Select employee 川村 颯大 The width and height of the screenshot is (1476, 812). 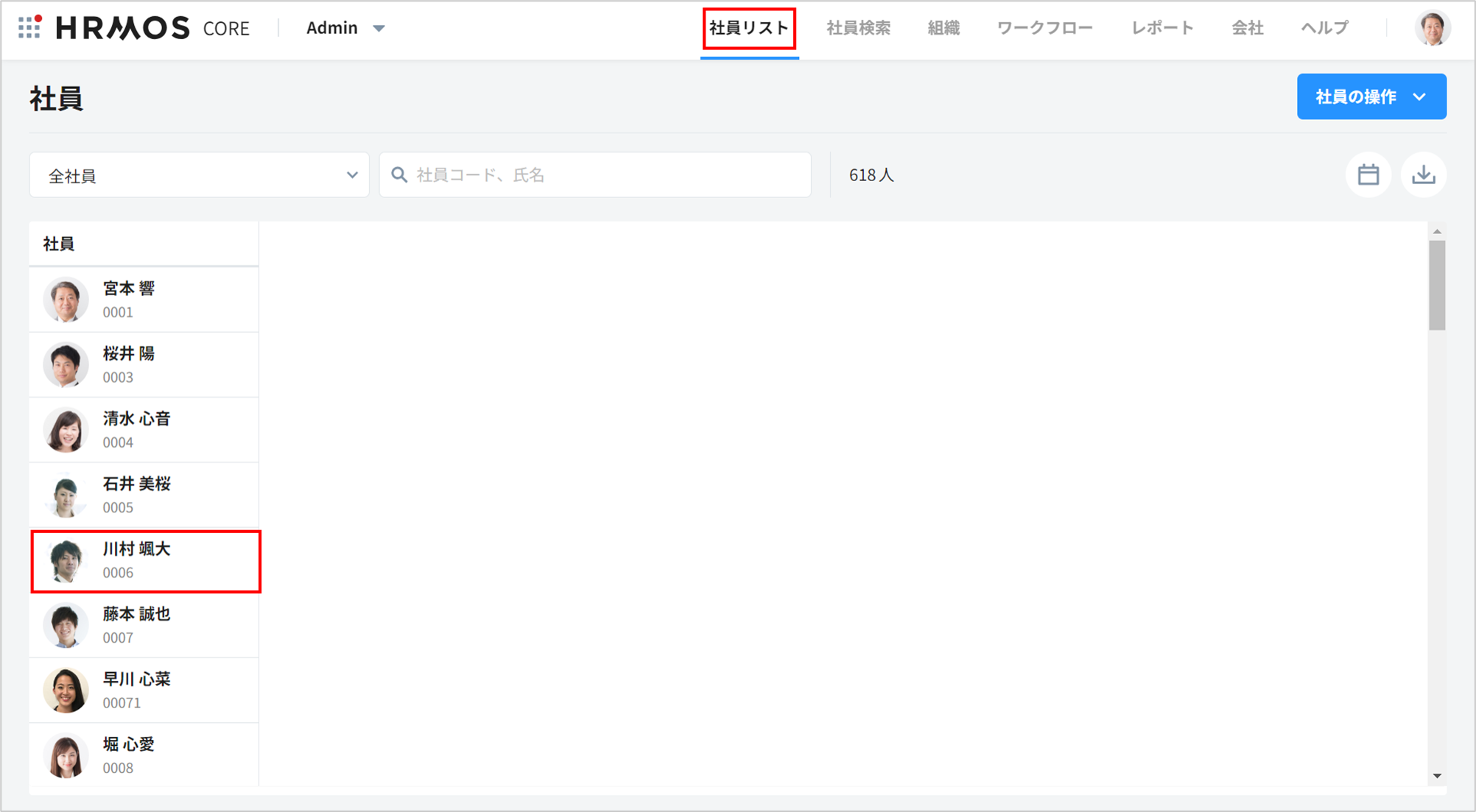145,561
